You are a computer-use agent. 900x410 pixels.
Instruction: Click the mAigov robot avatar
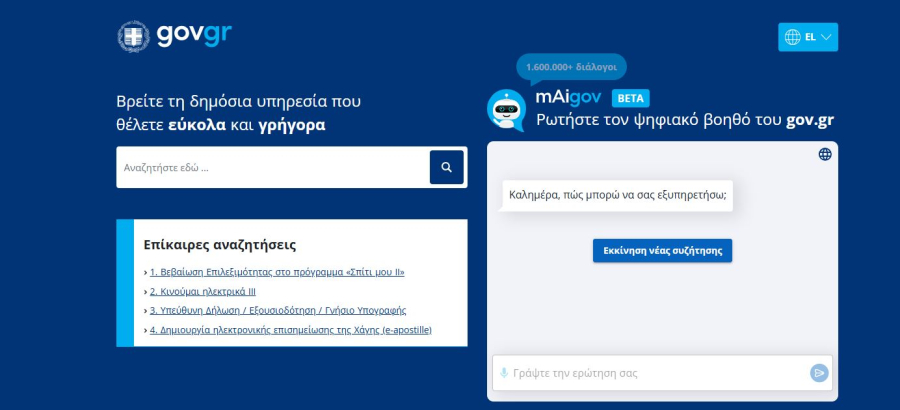506,110
